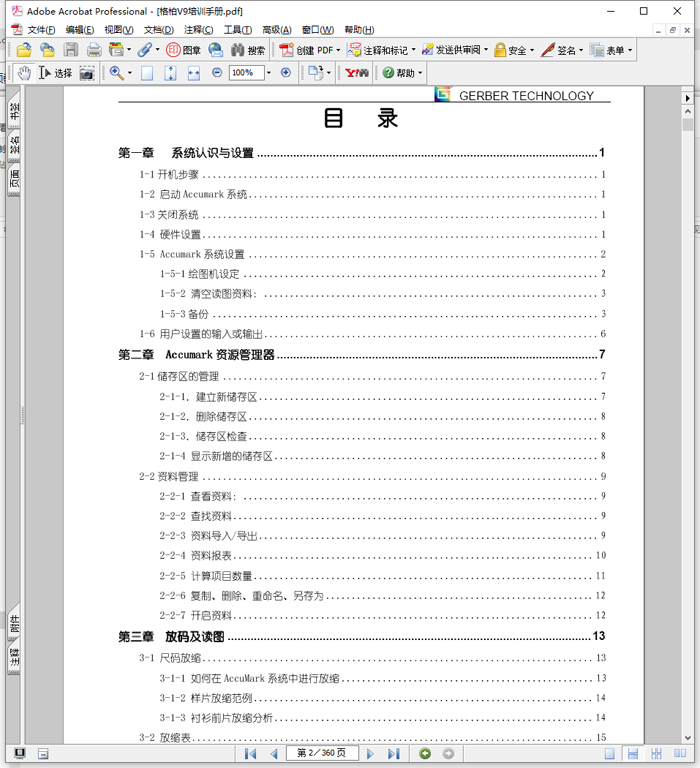Image resolution: width=700 pixels, height=768 pixels.
Task: Select the Hand tool
Action: point(24,73)
